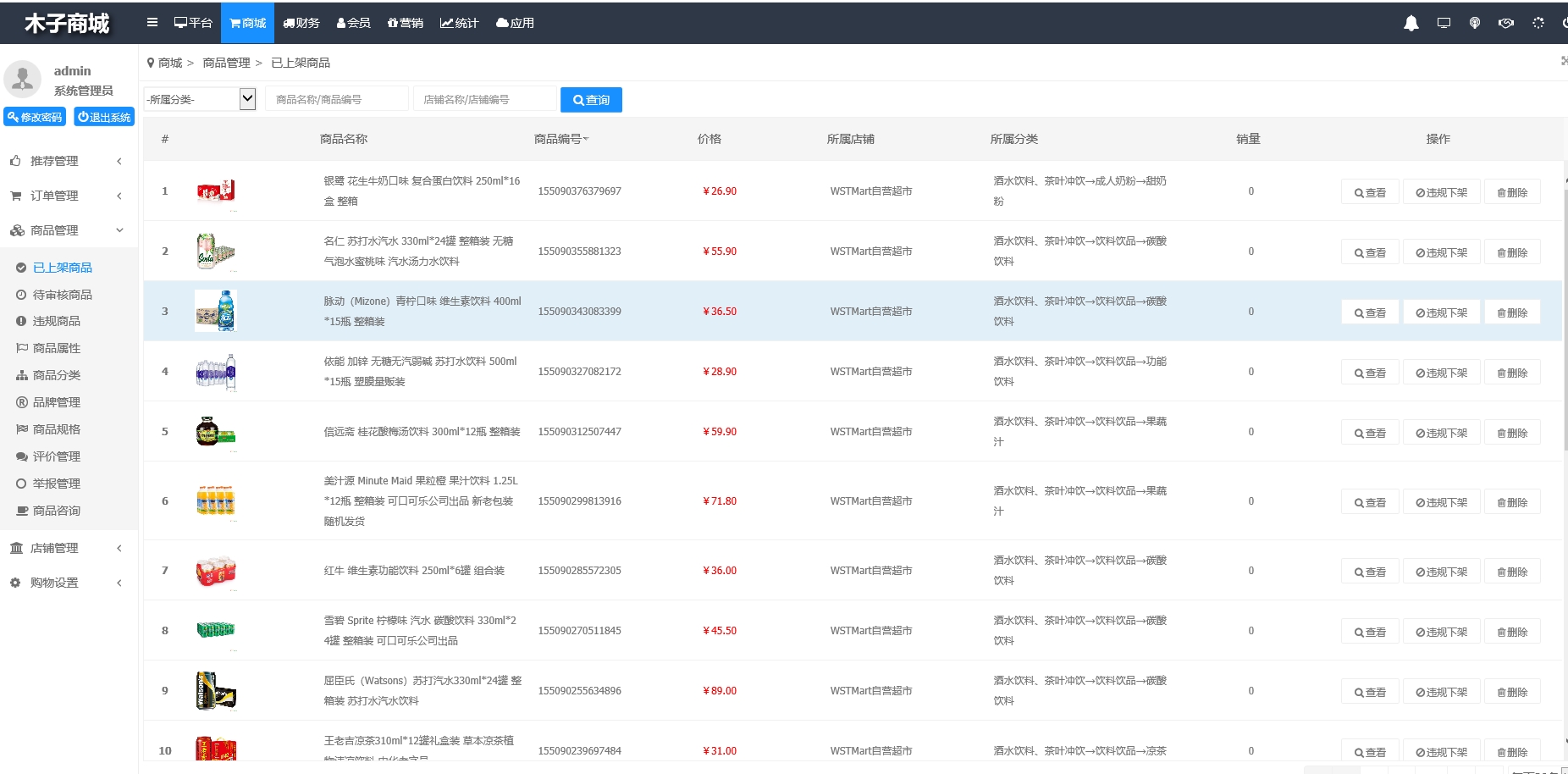
Task: Open 违规商品 in sidebar
Action: coord(56,321)
